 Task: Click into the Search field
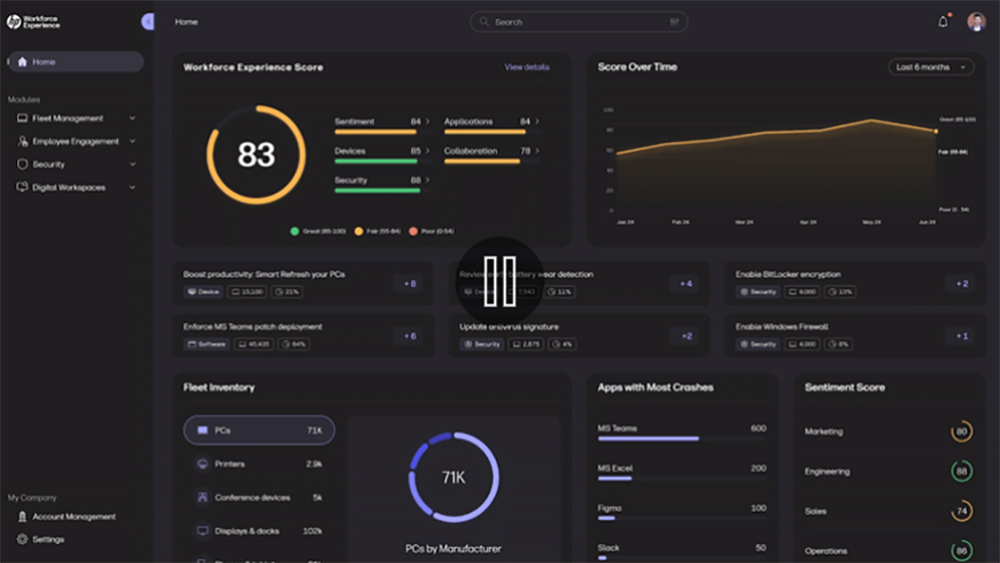579,22
